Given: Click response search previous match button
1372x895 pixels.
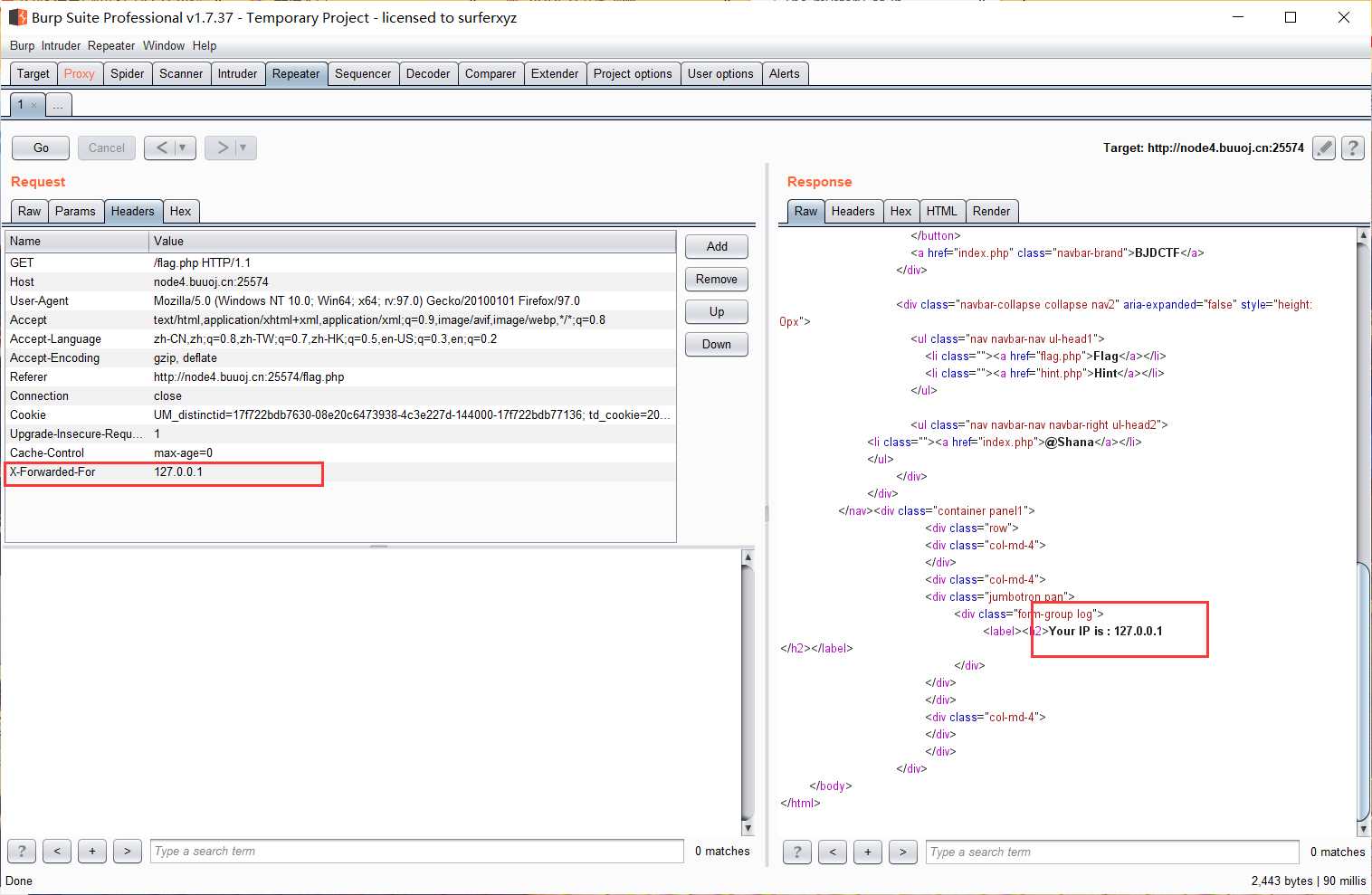Looking at the screenshot, I should pyautogui.click(x=833, y=852).
